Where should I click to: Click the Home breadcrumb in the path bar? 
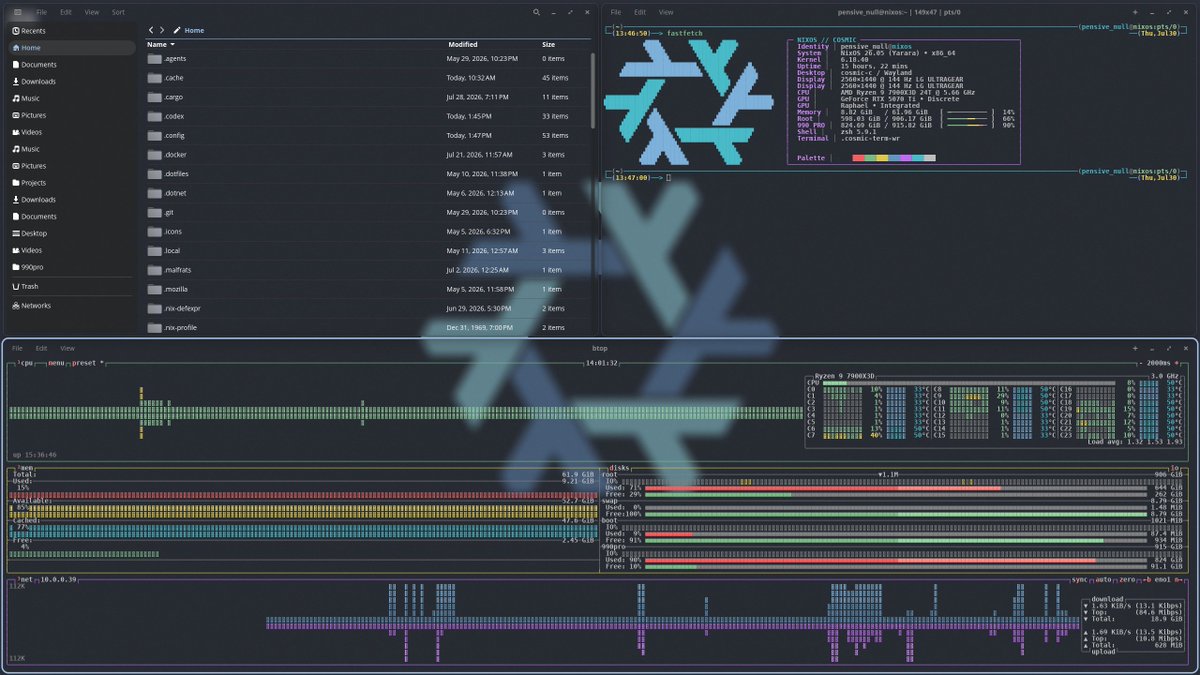pyautogui.click(x=194, y=30)
